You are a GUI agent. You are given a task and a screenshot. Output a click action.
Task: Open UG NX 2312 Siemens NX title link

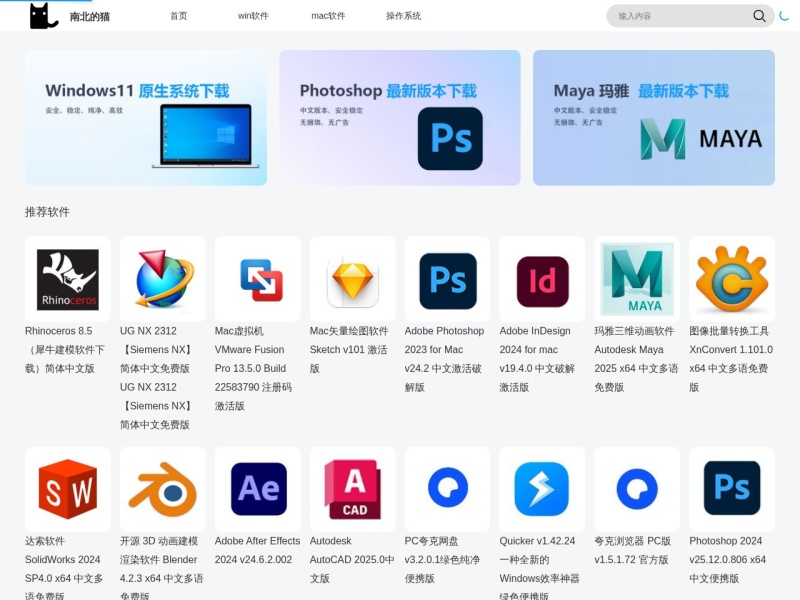(156, 378)
